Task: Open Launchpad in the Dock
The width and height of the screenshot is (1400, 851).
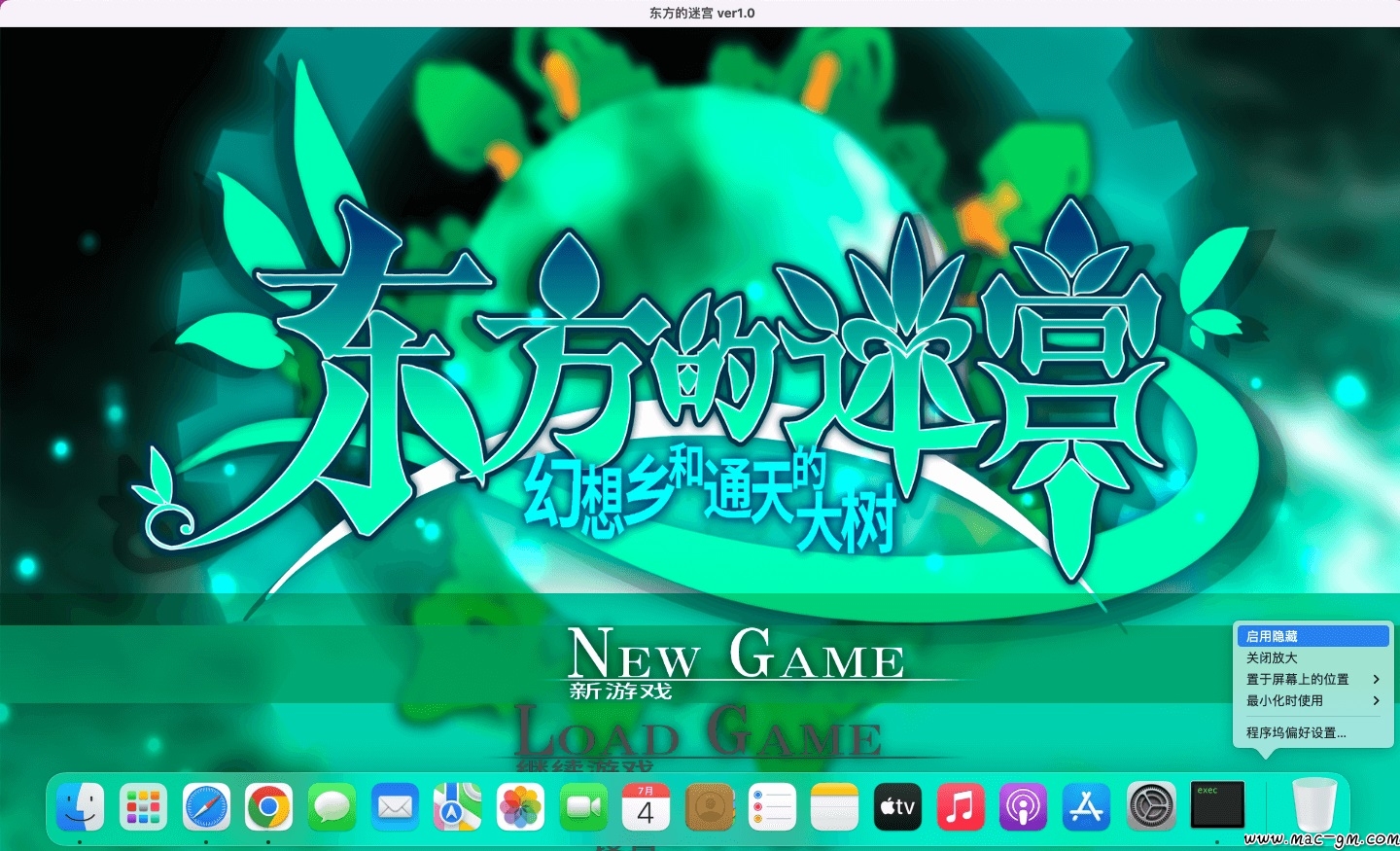Action: click(x=144, y=806)
